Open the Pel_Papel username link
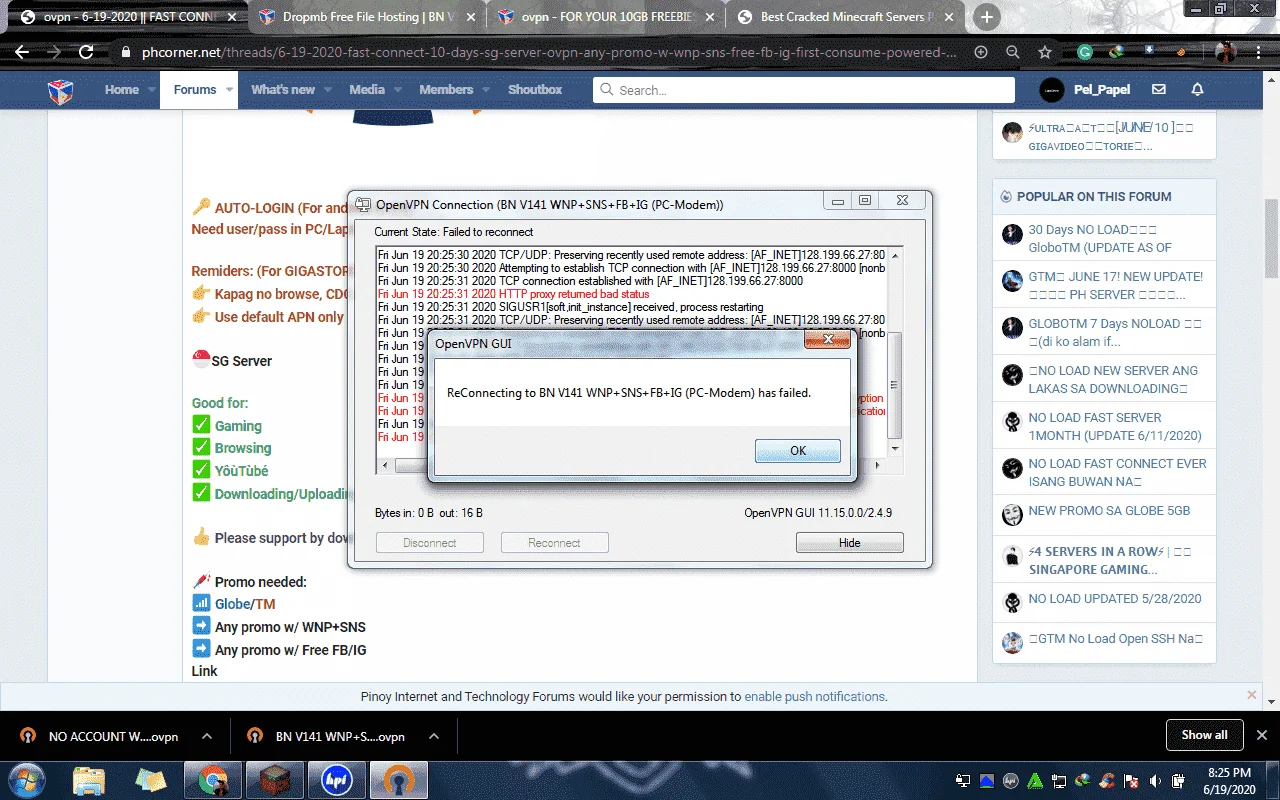The height and width of the screenshot is (800, 1280). click(1102, 89)
